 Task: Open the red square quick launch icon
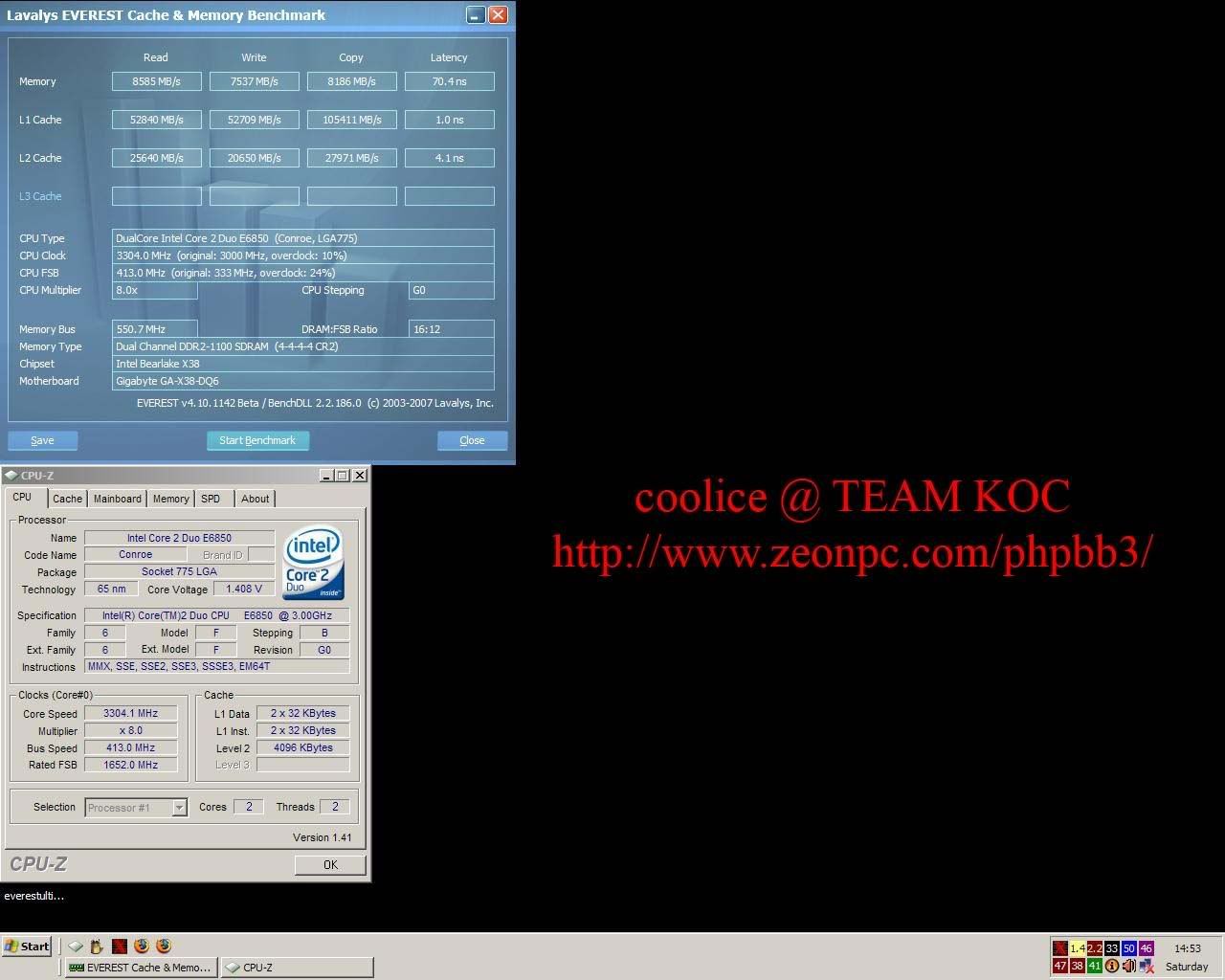[x=119, y=947]
